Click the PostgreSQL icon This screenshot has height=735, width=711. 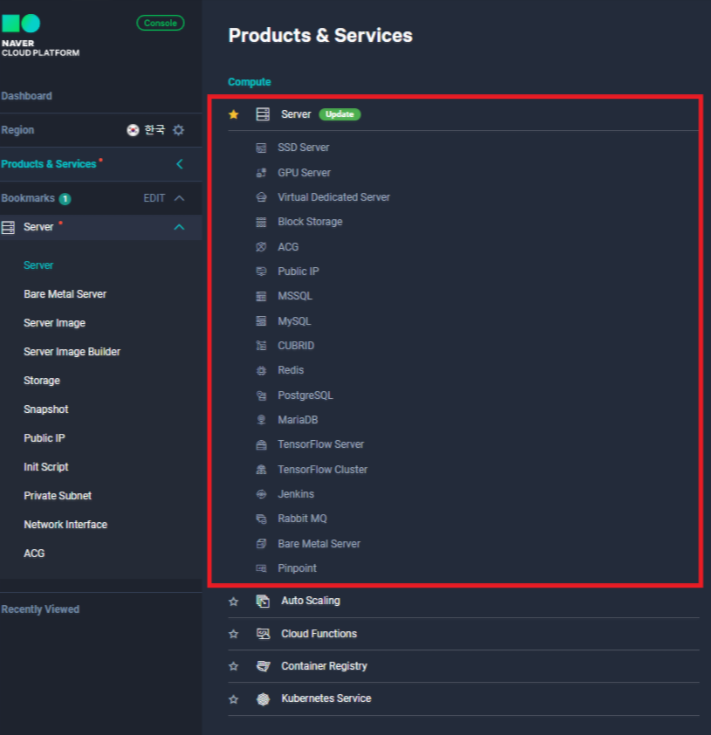[261, 396]
